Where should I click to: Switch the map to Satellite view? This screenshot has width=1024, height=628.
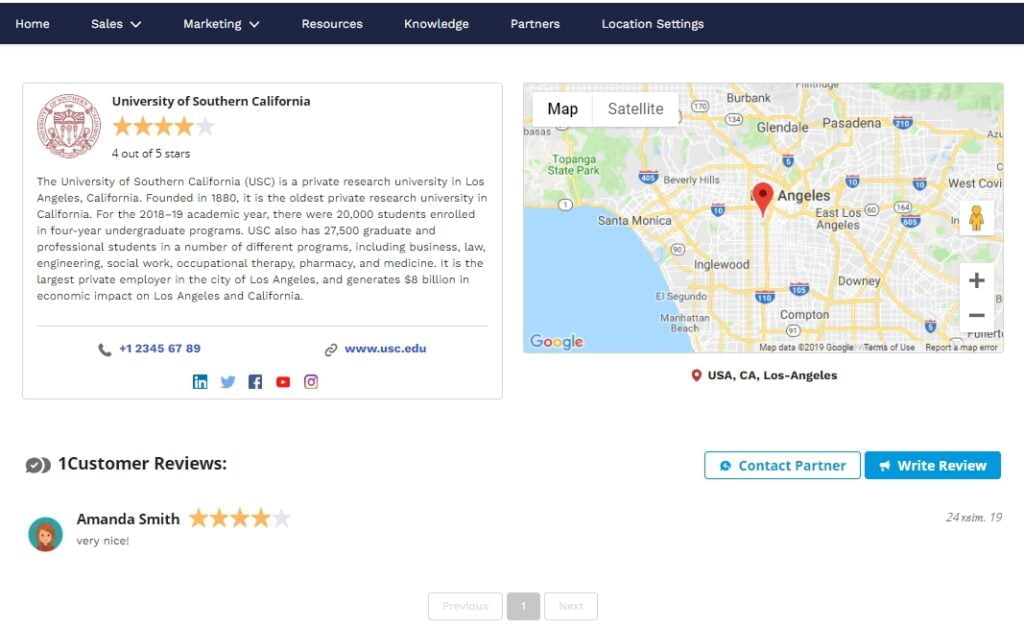(635, 109)
